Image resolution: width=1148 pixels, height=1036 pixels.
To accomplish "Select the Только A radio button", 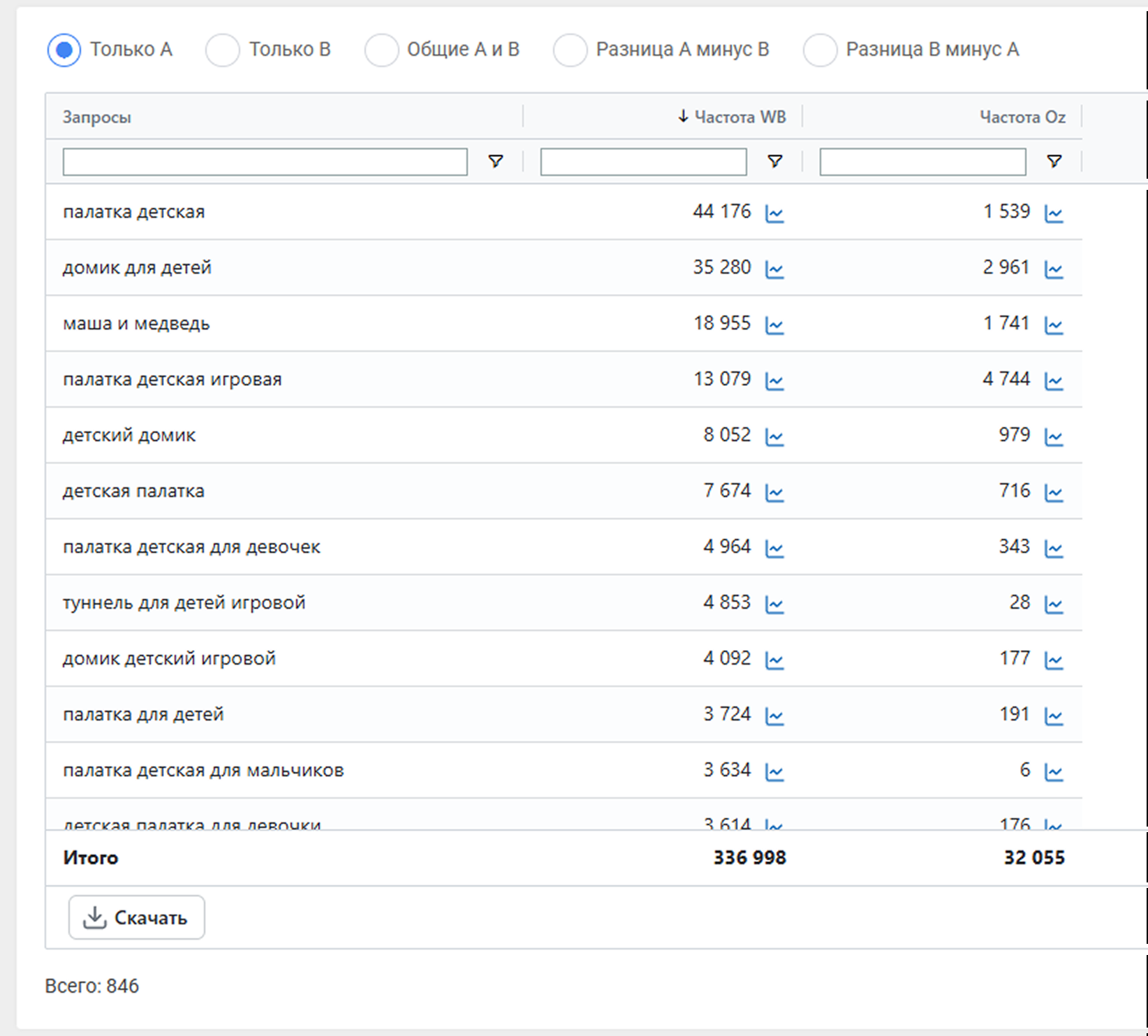I will 64,50.
